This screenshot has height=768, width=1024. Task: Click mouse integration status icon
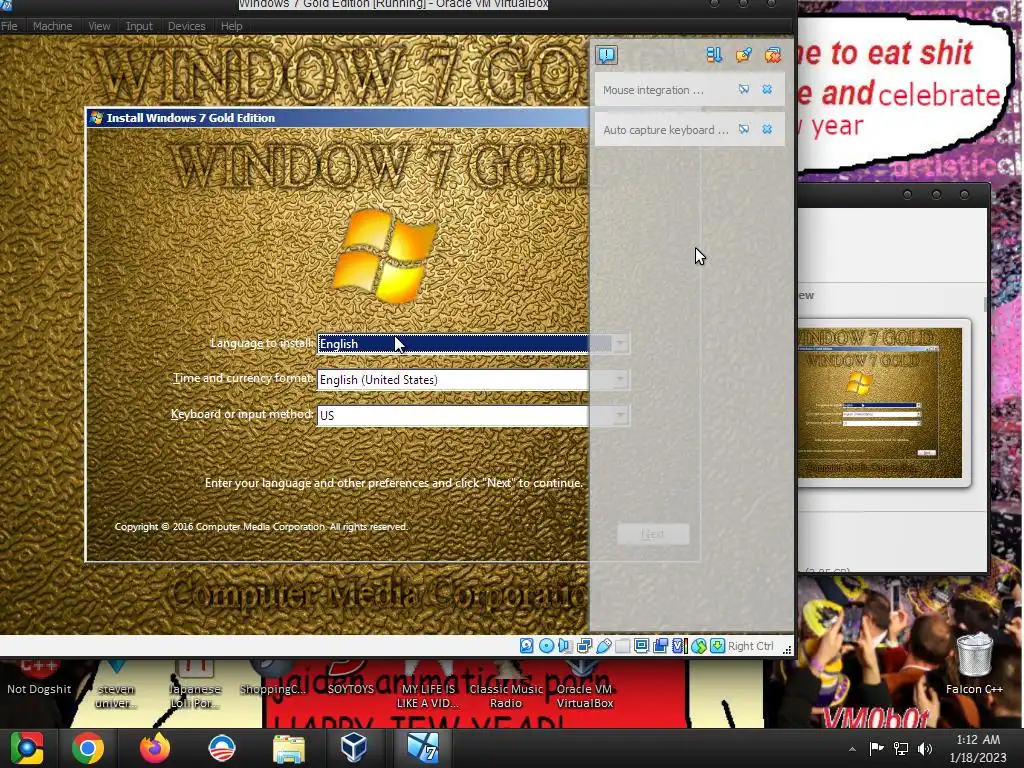(699, 646)
